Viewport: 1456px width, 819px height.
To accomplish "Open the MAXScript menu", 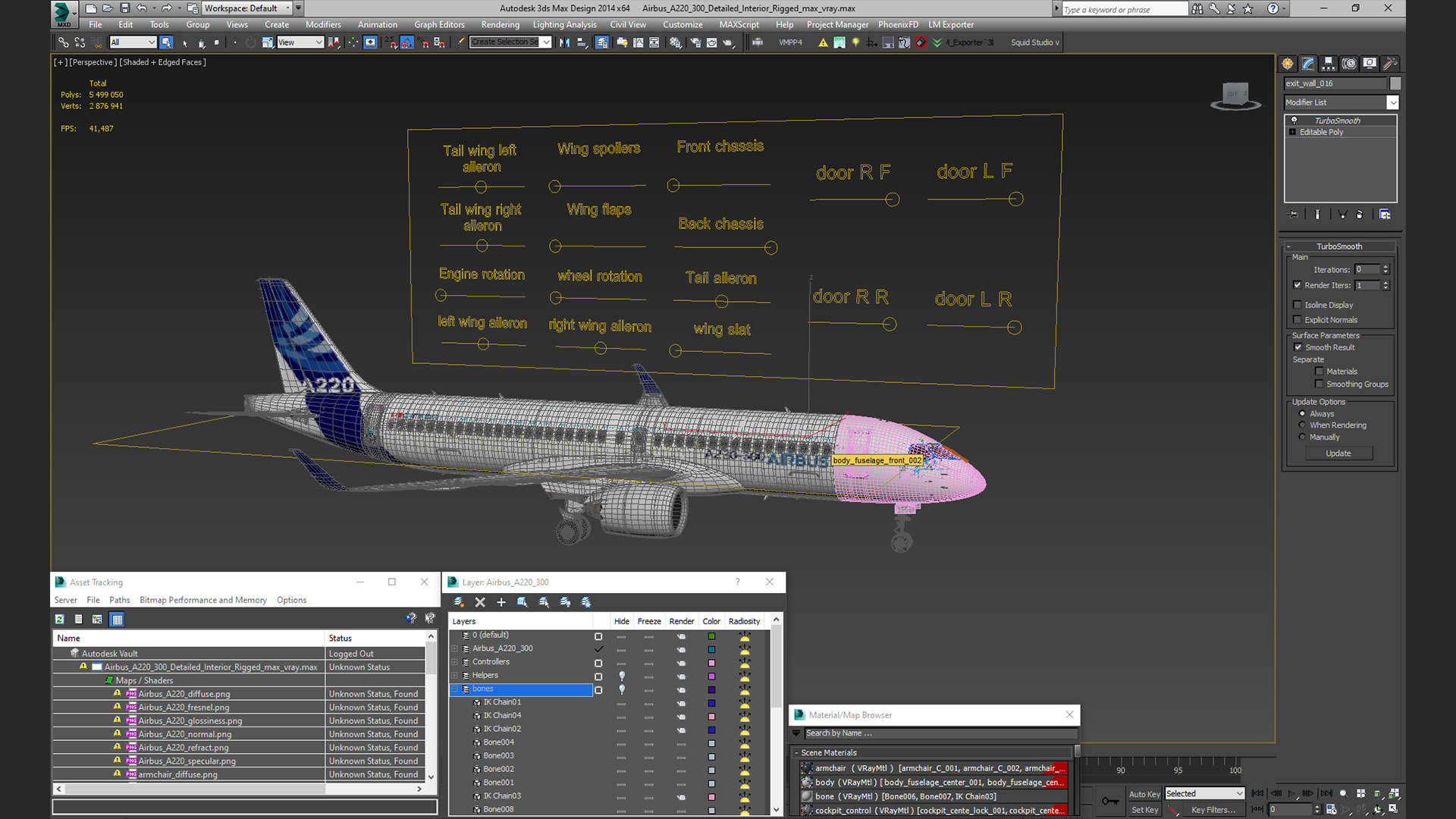I will click(739, 25).
